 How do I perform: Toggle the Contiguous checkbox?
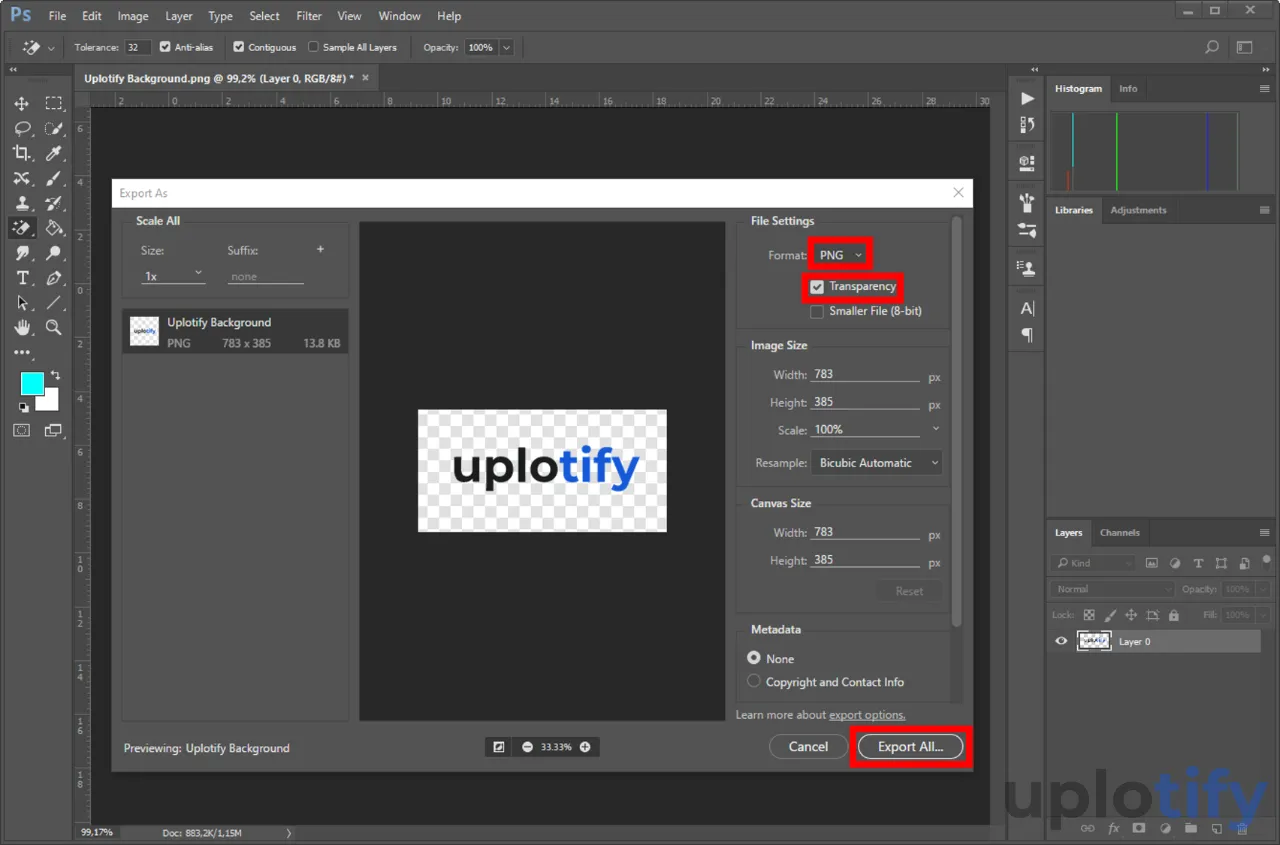point(238,47)
